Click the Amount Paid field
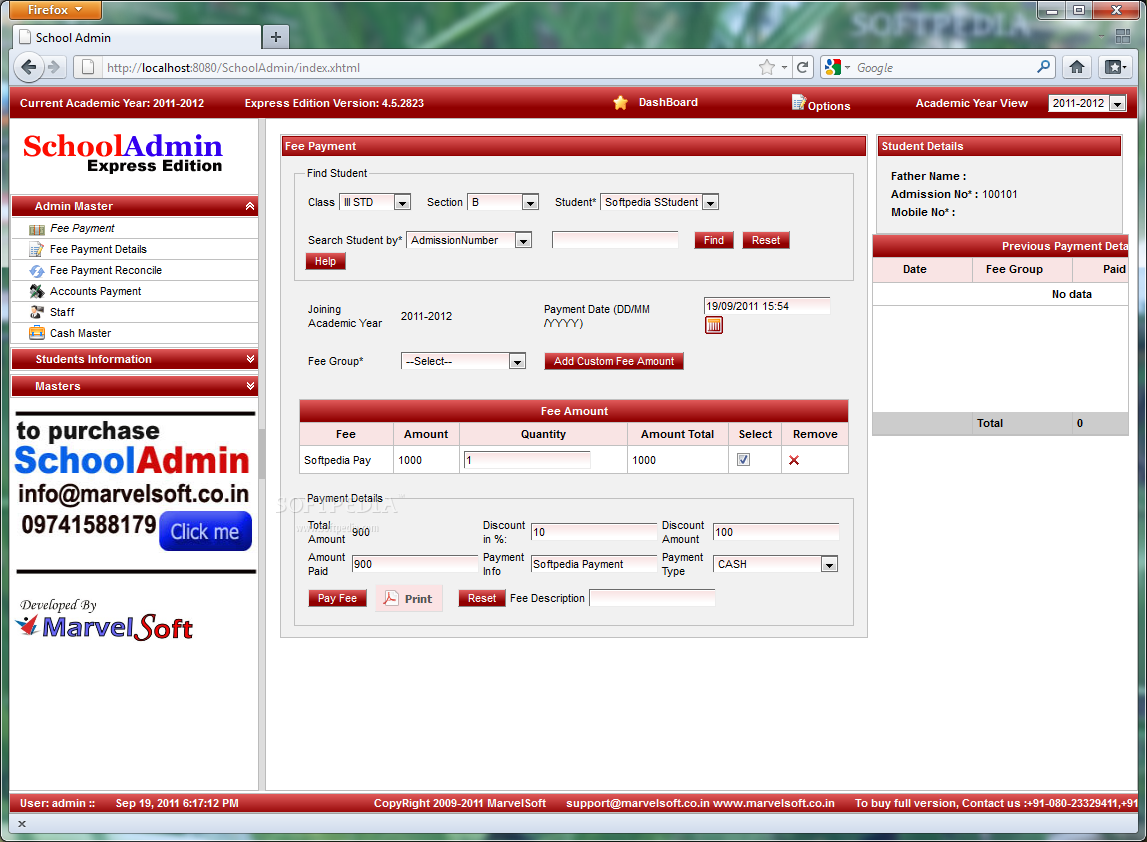The width and height of the screenshot is (1147, 842). pyautogui.click(x=415, y=565)
